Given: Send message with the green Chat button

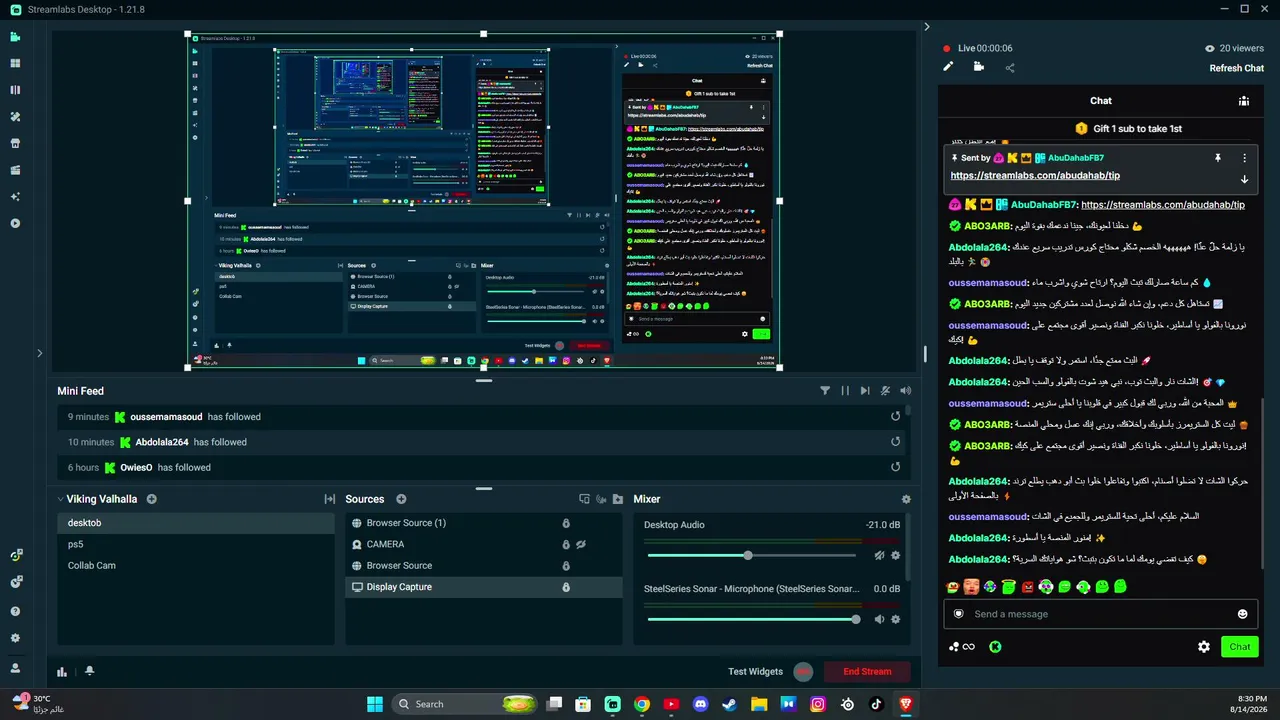Looking at the screenshot, I should point(1240,647).
